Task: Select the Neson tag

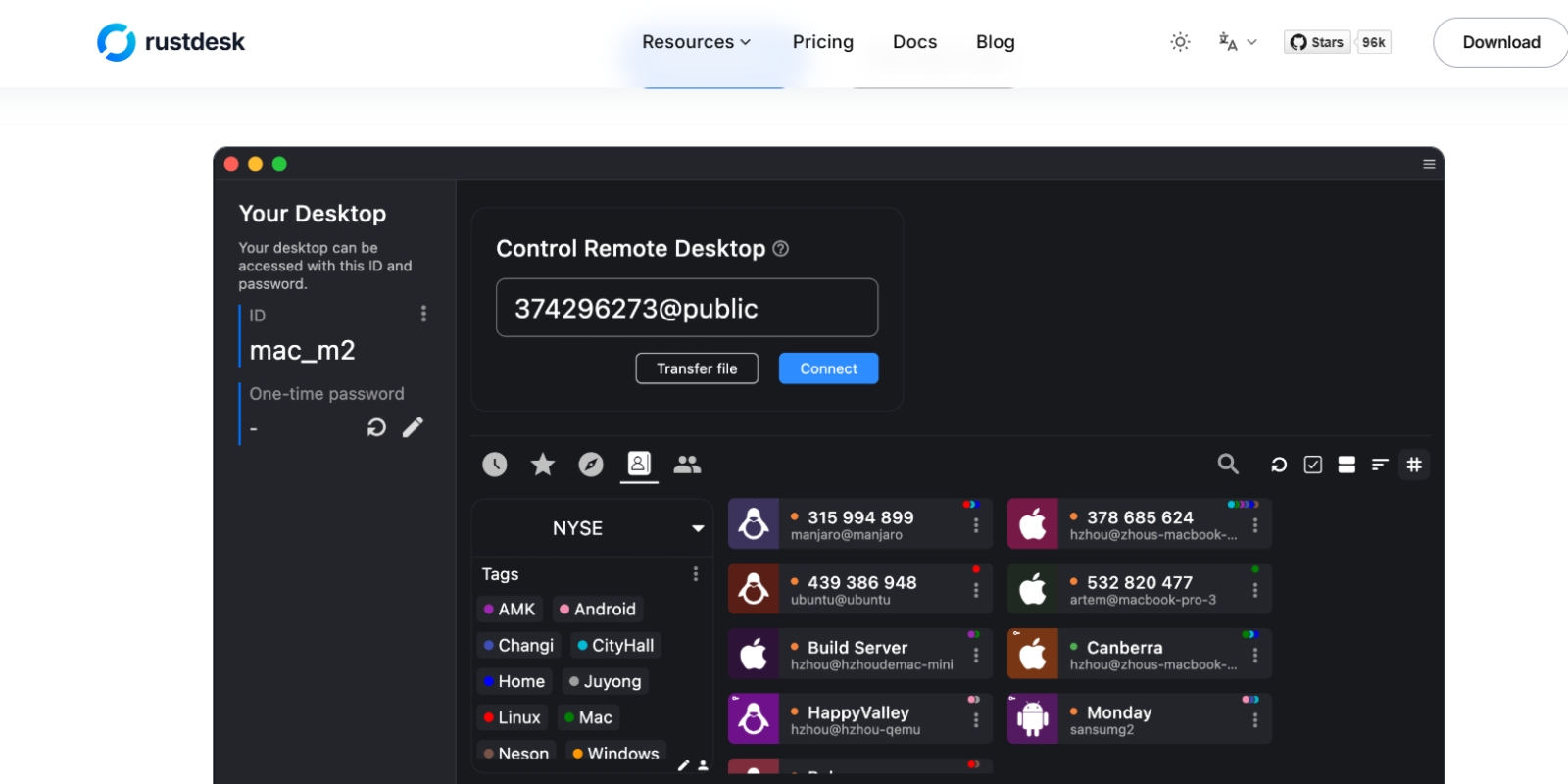Action: point(516,753)
